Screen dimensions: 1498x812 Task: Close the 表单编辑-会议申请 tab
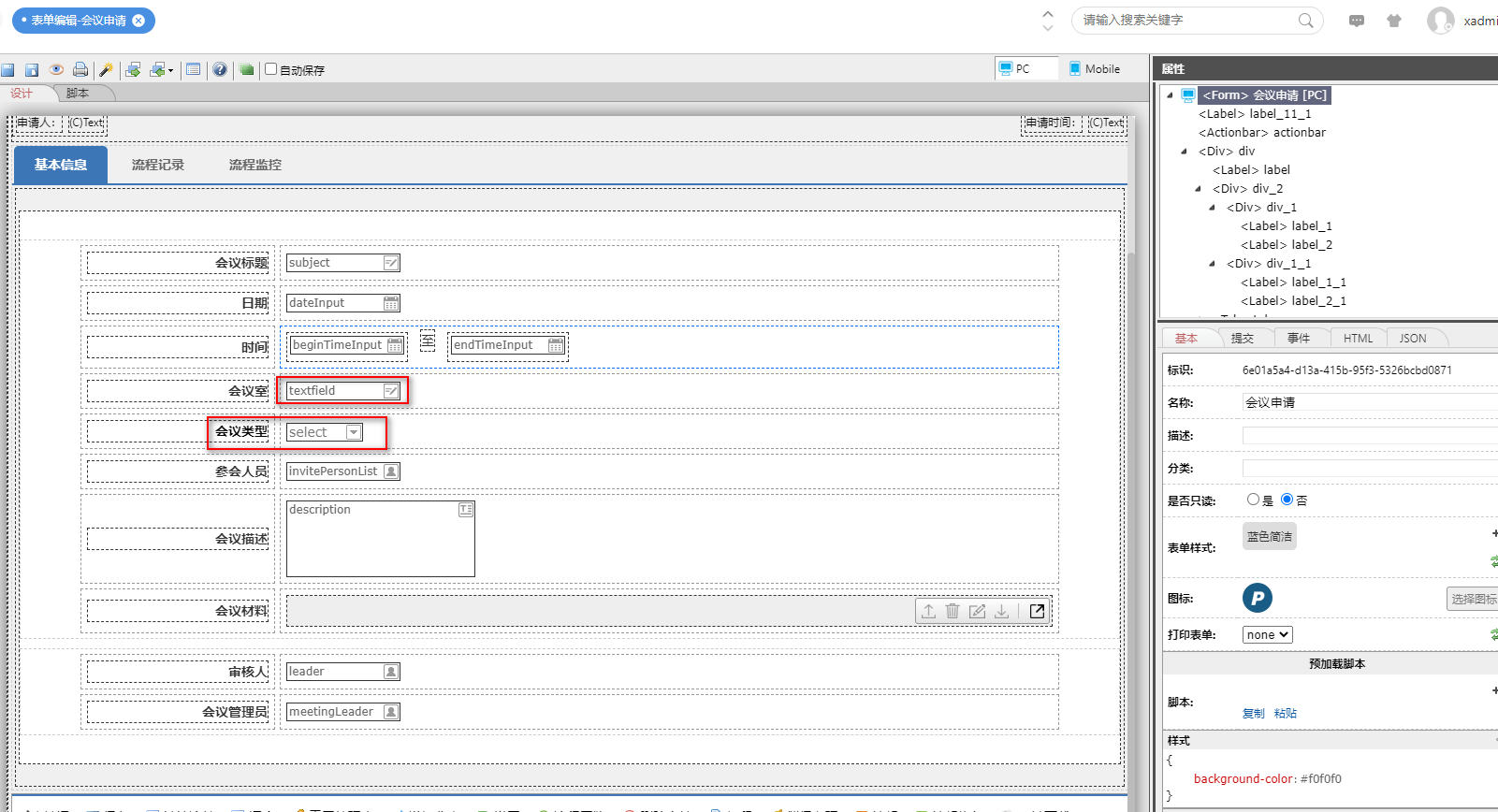[138, 20]
